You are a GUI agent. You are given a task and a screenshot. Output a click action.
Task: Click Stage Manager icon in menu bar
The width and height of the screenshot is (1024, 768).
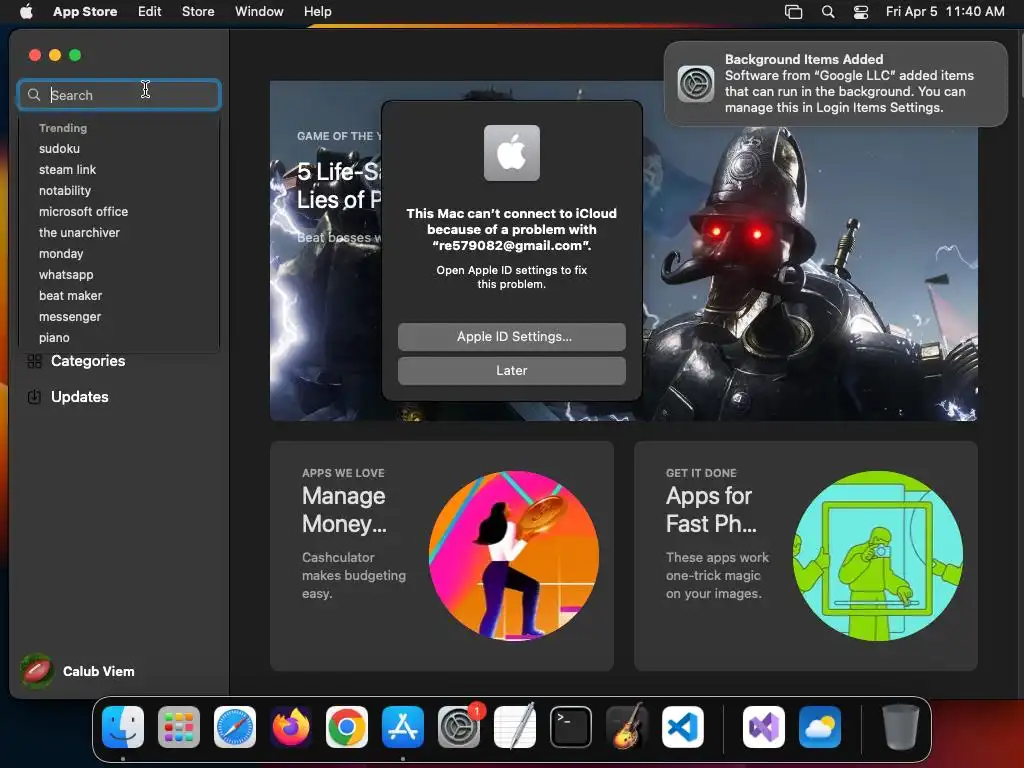pyautogui.click(x=793, y=12)
